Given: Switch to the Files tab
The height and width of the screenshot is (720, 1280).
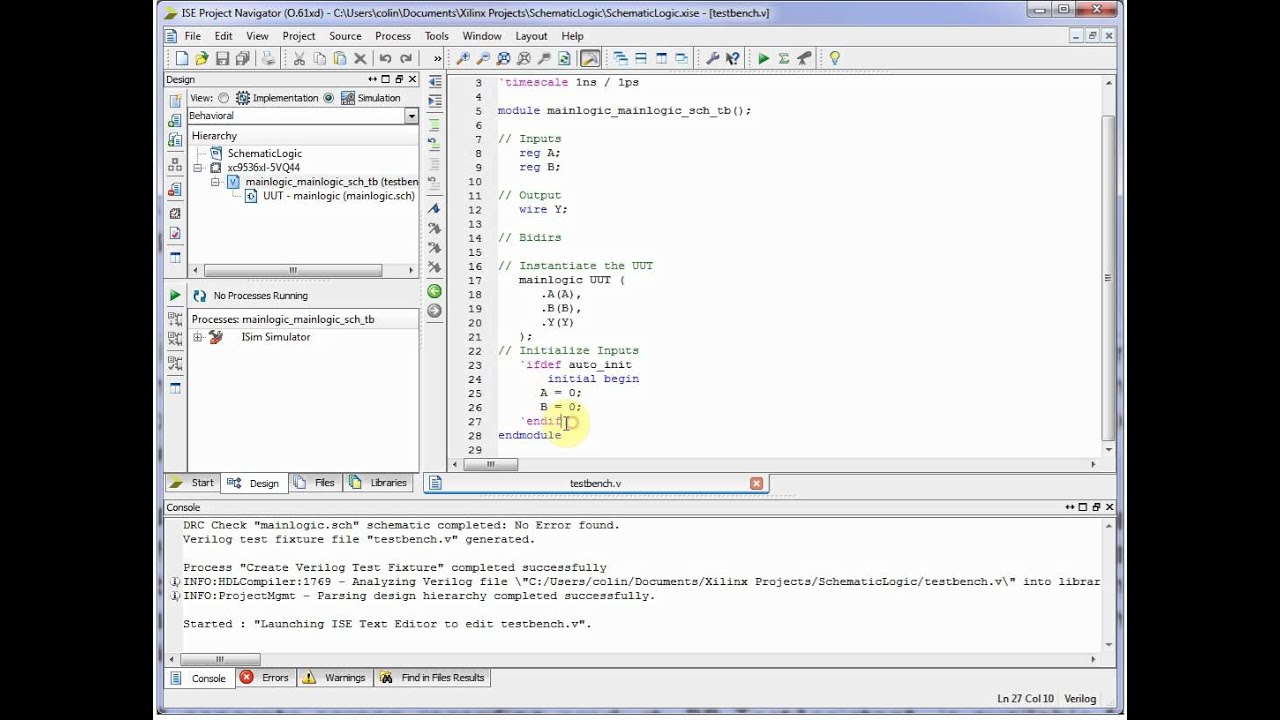Looking at the screenshot, I should pyautogui.click(x=314, y=483).
